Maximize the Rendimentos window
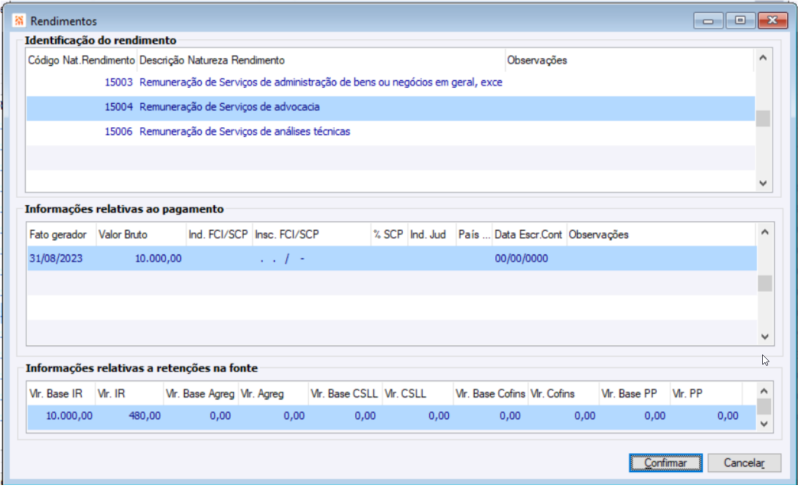The image size is (800, 488). [x=740, y=20]
